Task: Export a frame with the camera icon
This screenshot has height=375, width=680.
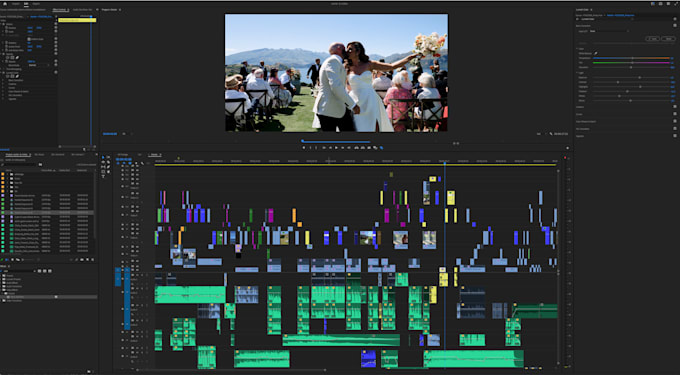Action: pyautogui.click(x=369, y=148)
